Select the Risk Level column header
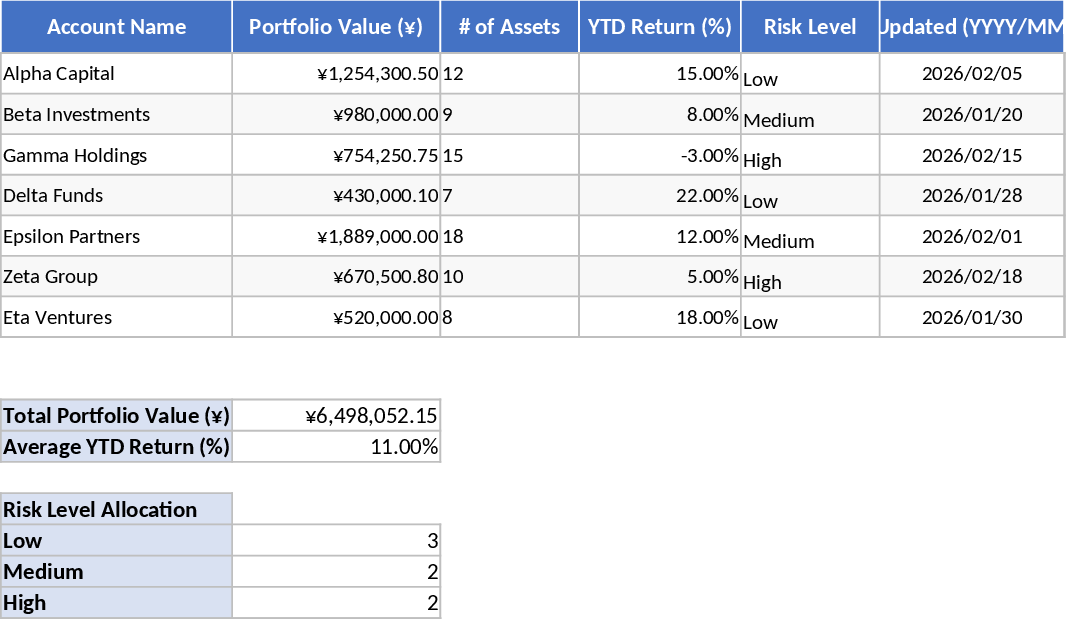 808,27
